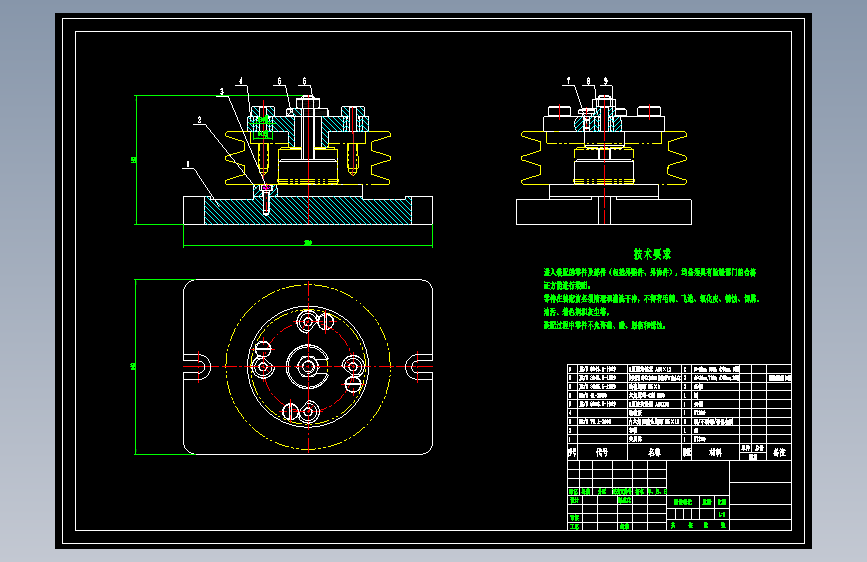The width and height of the screenshot is (867, 562).
Task: Click the 材料 column header in parts list
Action: point(715,452)
